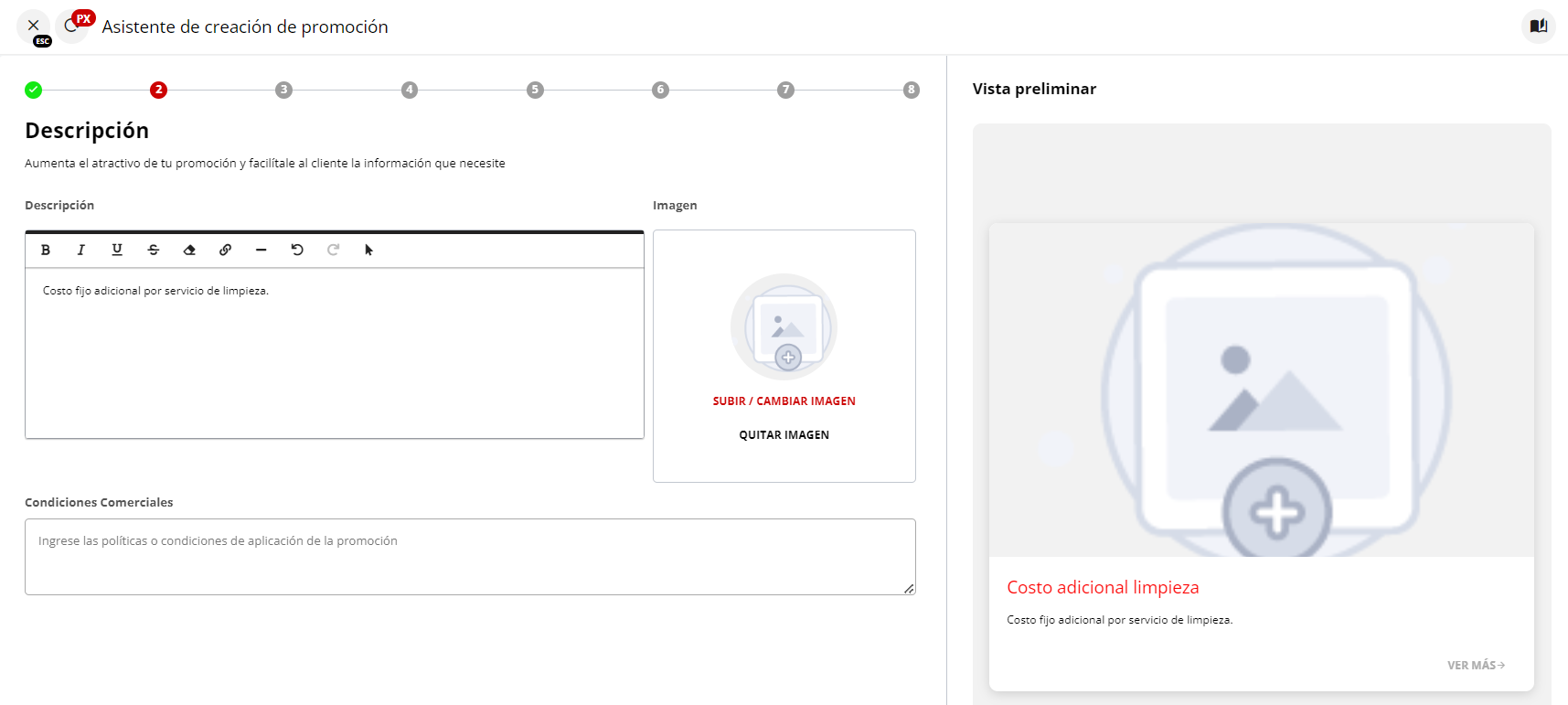Screen dimensions: 1568x705
Task: Jump to wizard step 5
Action: 535,90
